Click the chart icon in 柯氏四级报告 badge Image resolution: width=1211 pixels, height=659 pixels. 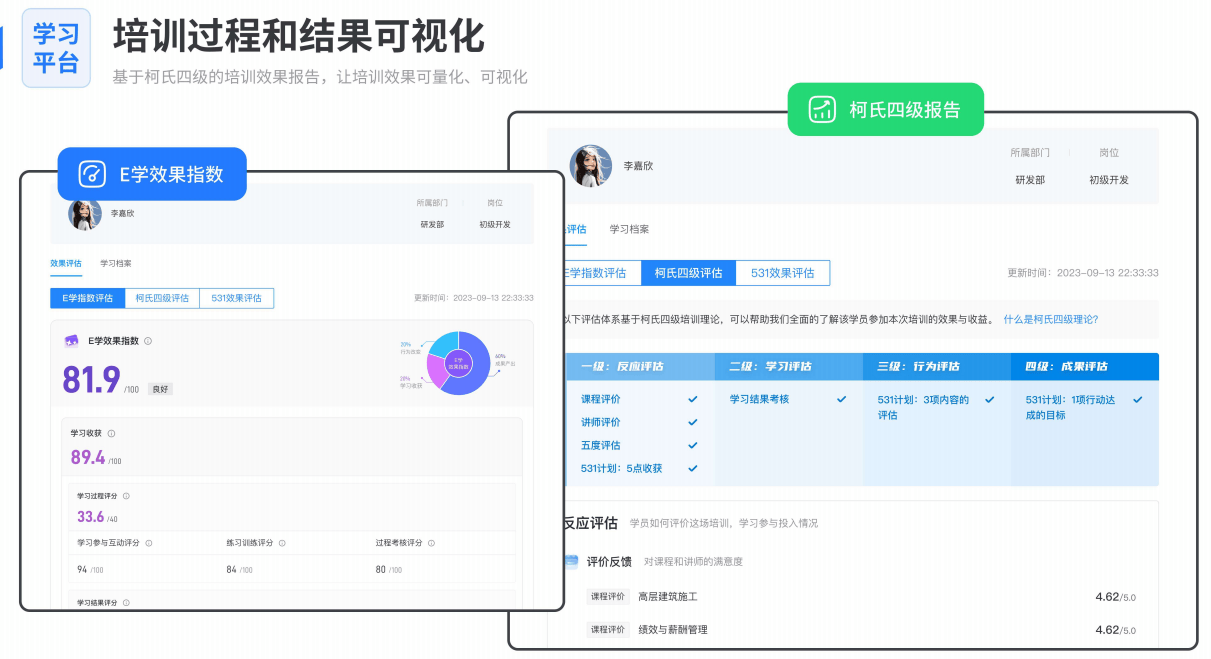[823, 109]
